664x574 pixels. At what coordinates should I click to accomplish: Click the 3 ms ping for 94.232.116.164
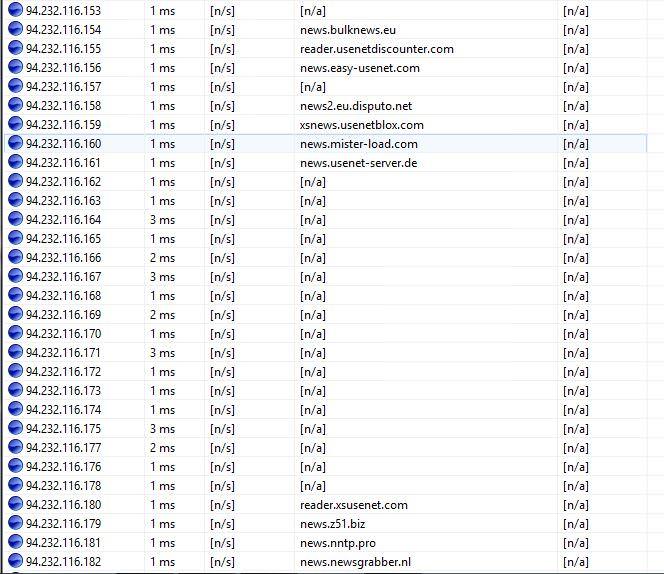click(162, 220)
